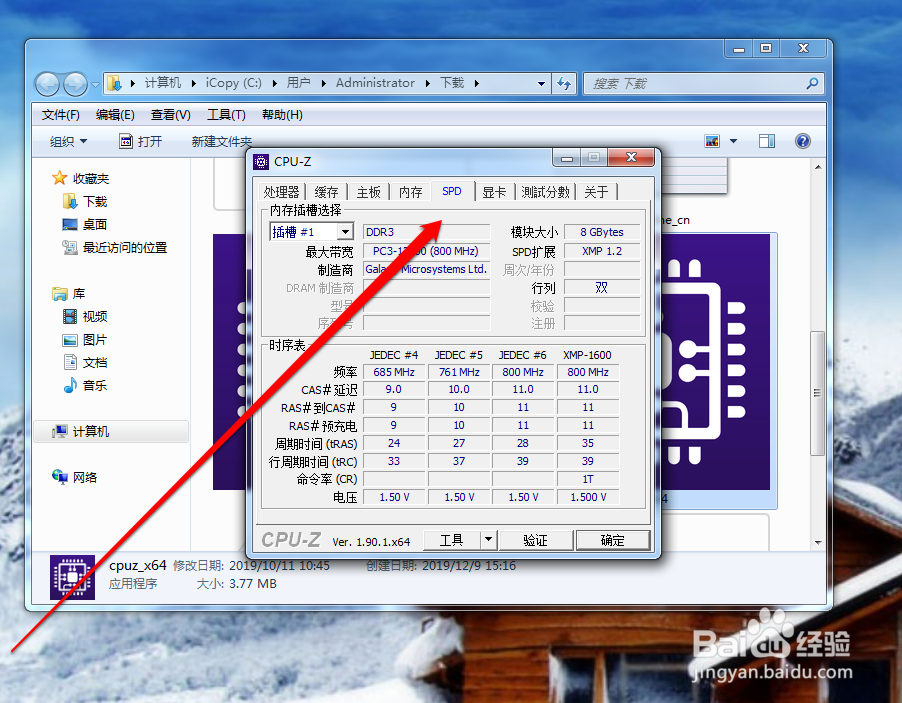Select 网络 in the sidebar

pos(75,477)
